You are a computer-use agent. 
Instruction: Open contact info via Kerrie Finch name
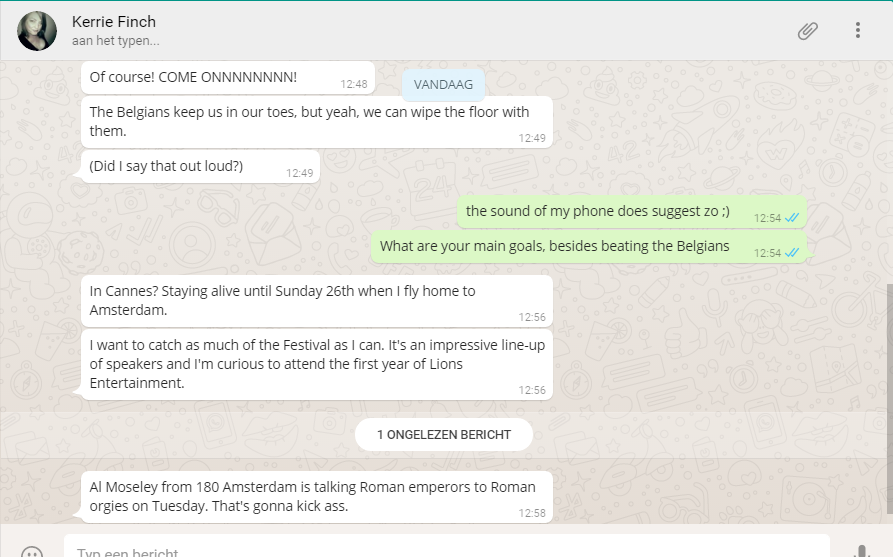(114, 21)
